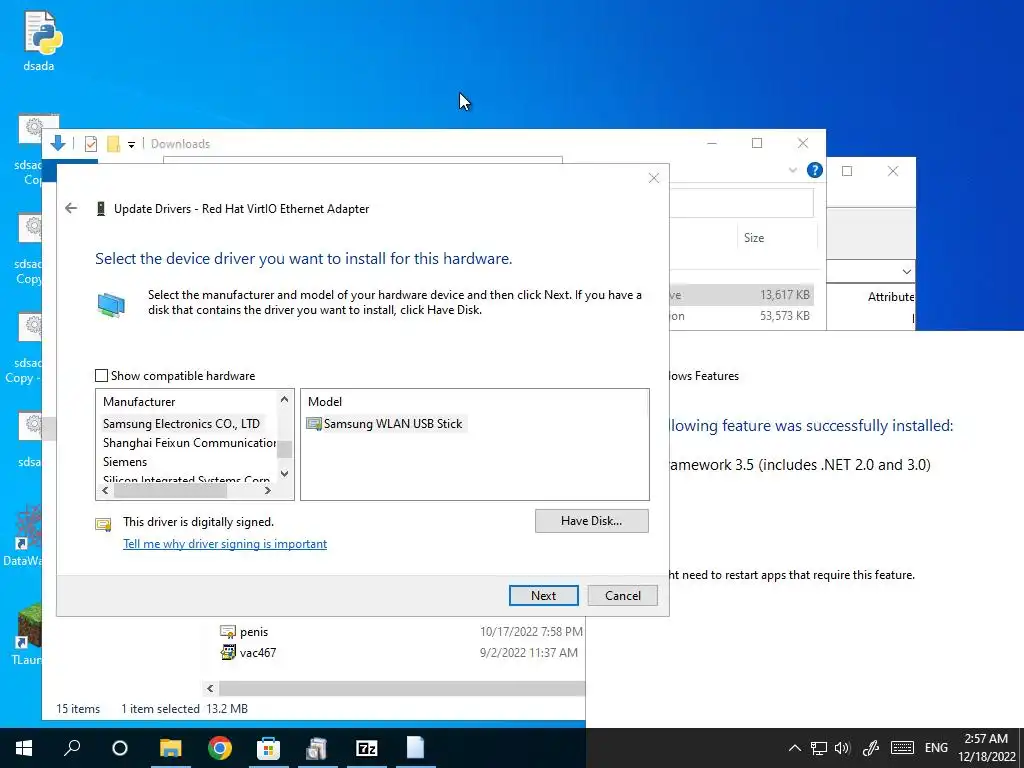Select Shanghai Feixun Communication manufacturer
This screenshot has width=1024, height=768.
pos(189,443)
